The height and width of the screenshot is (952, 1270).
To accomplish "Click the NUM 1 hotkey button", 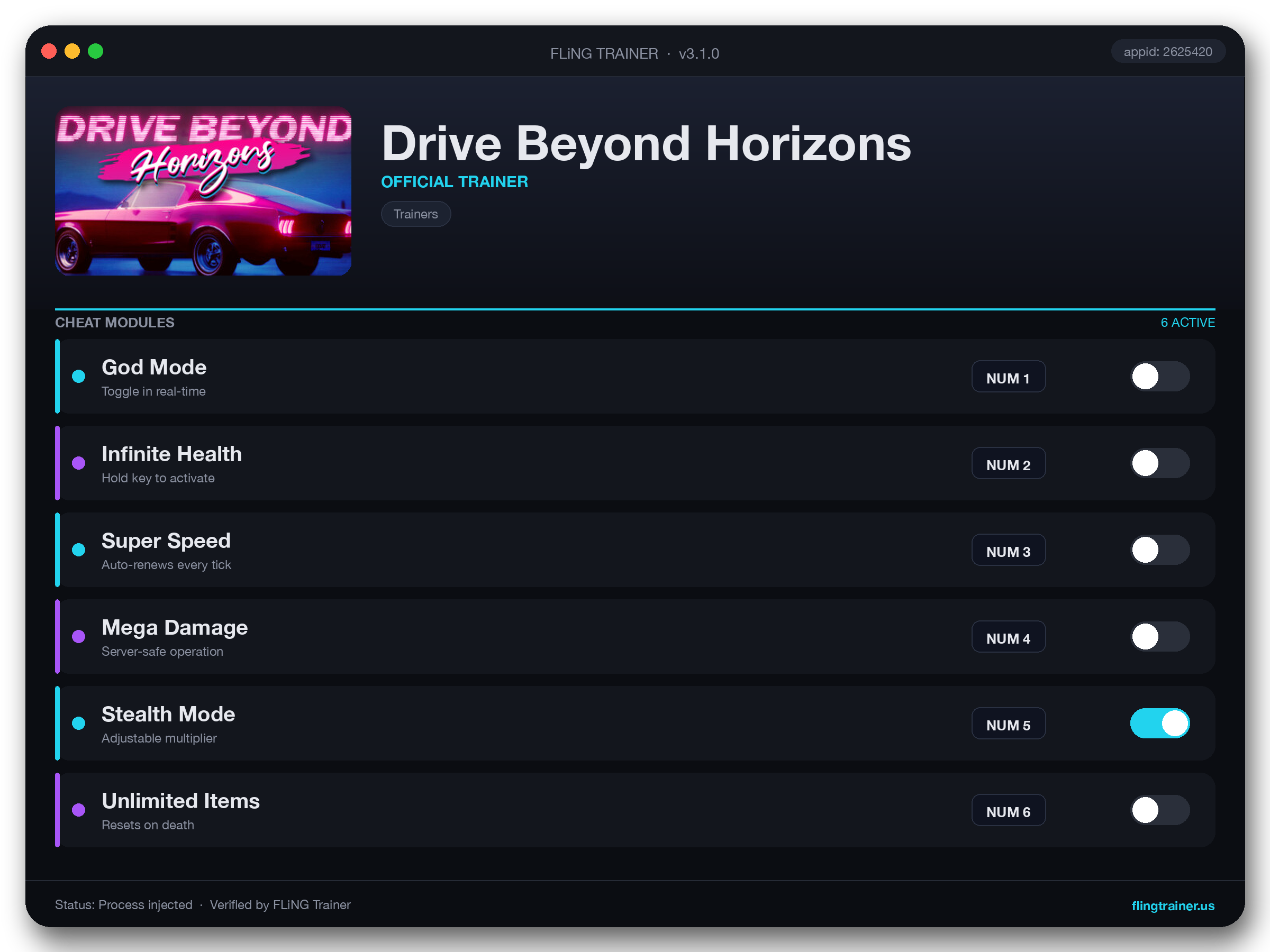I will tap(1008, 377).
